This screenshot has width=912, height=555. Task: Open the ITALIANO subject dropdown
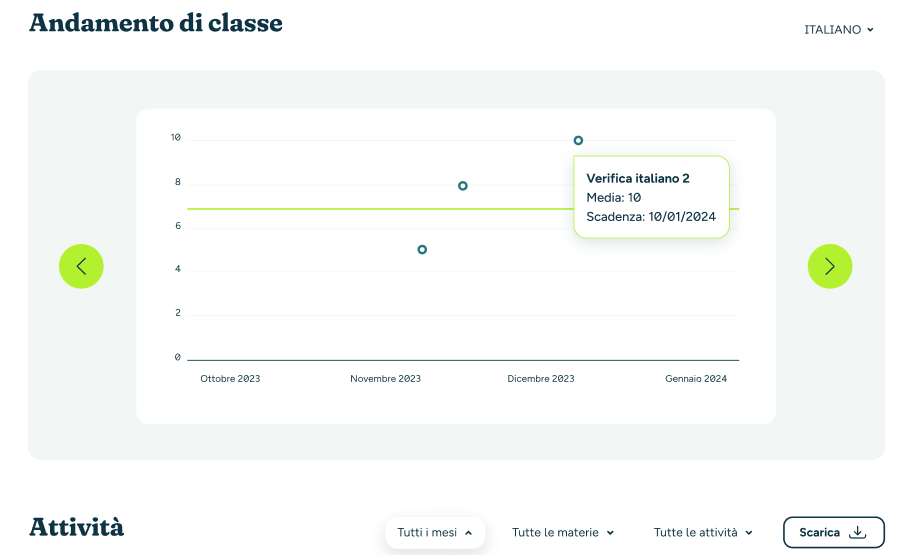[x=838, y=30]
